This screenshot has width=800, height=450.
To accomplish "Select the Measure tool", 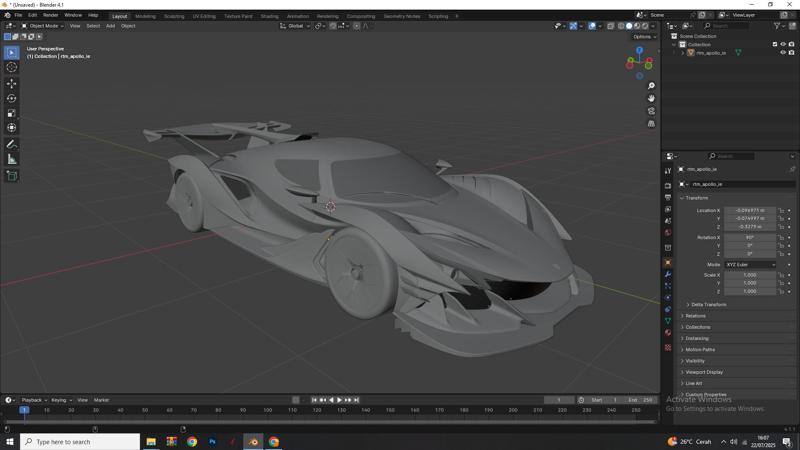I will click(12, 159).
